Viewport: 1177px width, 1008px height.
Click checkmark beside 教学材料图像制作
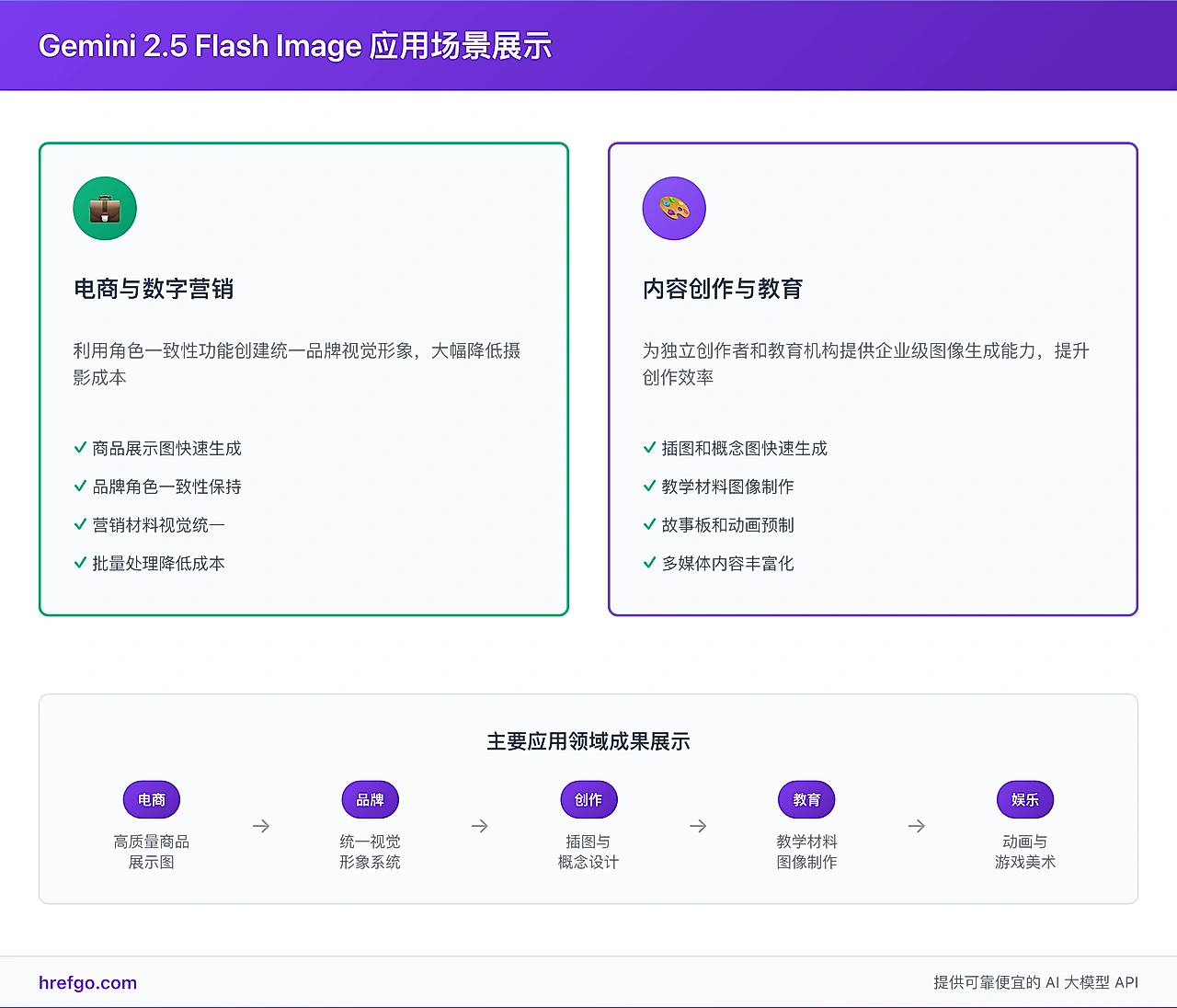(x=649, y=487)
